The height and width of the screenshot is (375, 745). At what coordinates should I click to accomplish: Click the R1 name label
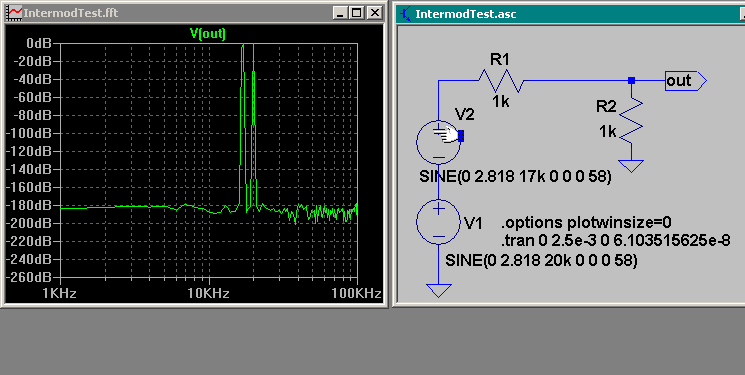click(x=499, y=59)
